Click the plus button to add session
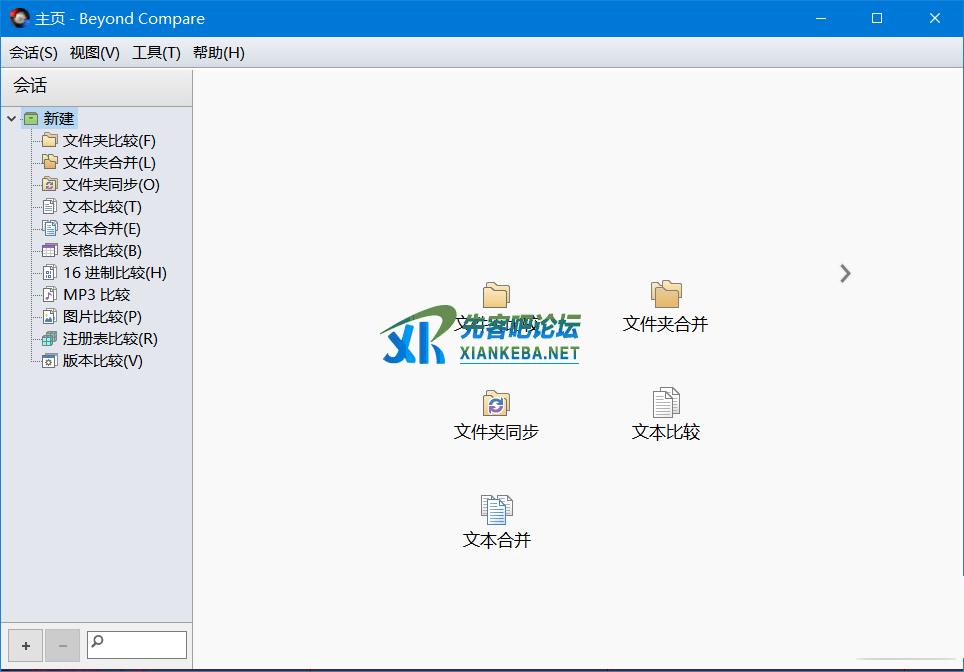 (x=26, y=645)
